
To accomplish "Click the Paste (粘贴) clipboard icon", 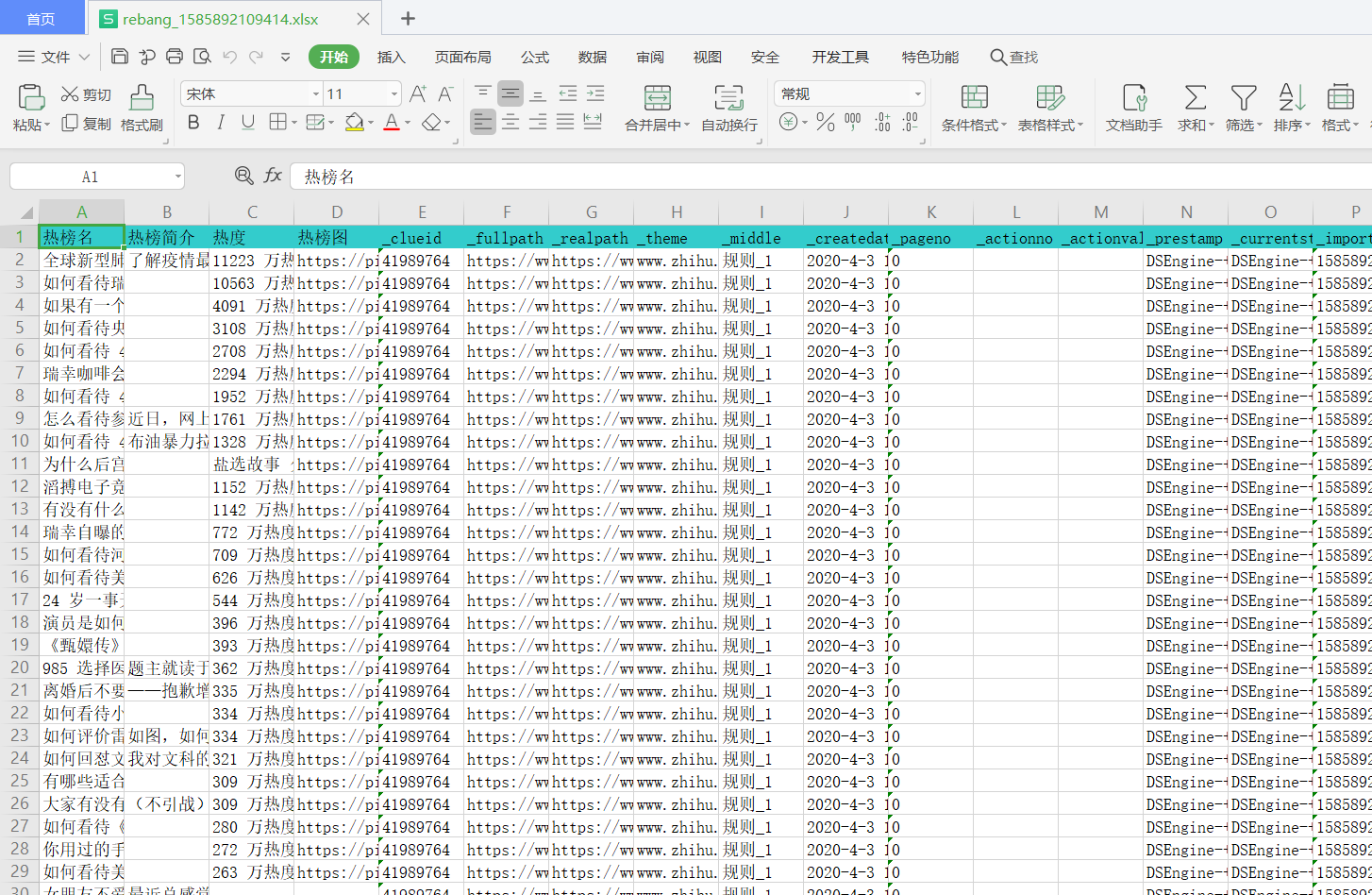I will point(31,97).
